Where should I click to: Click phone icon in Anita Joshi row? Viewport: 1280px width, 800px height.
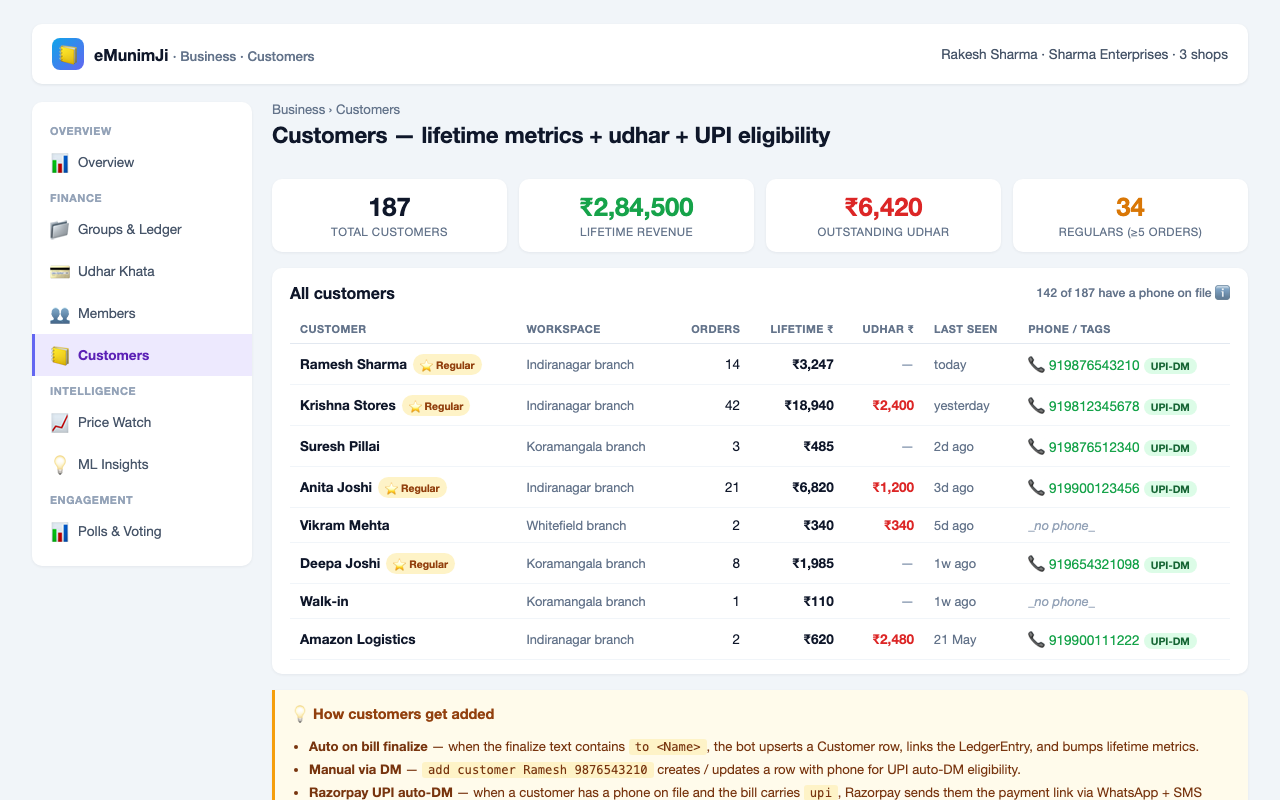[x=1036, y=488]
